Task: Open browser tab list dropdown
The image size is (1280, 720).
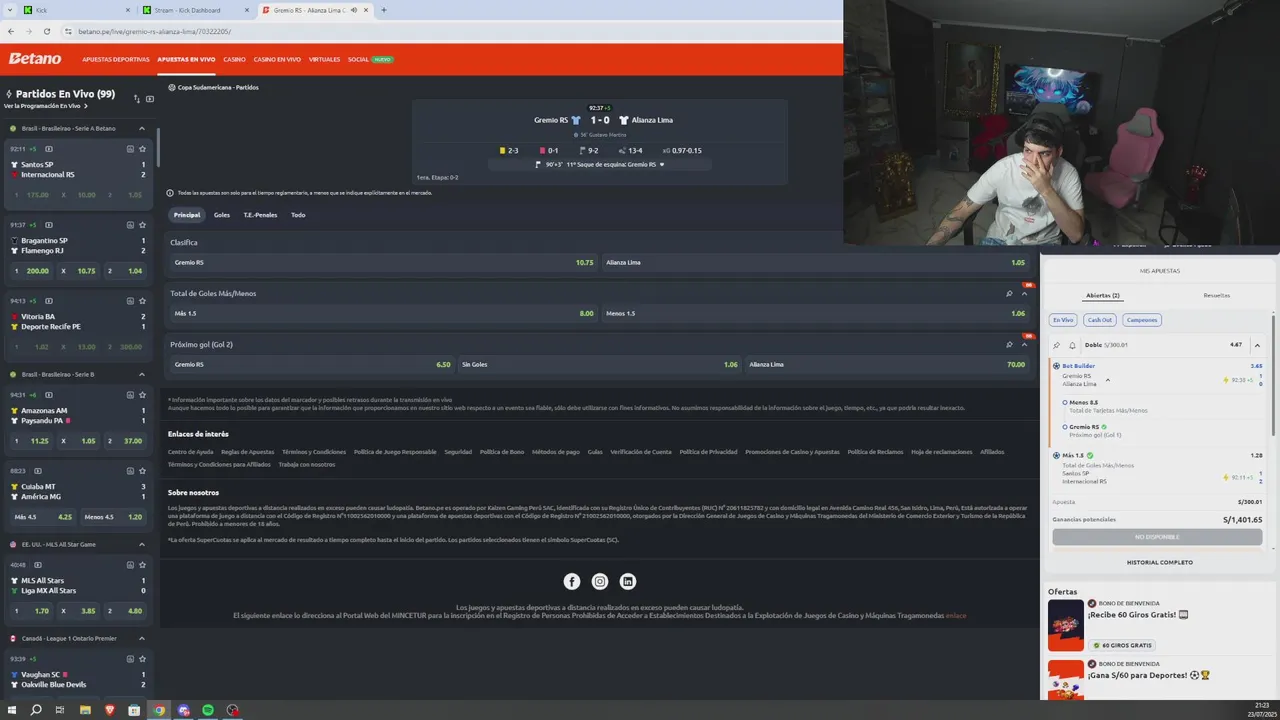Action: (11, 10)
